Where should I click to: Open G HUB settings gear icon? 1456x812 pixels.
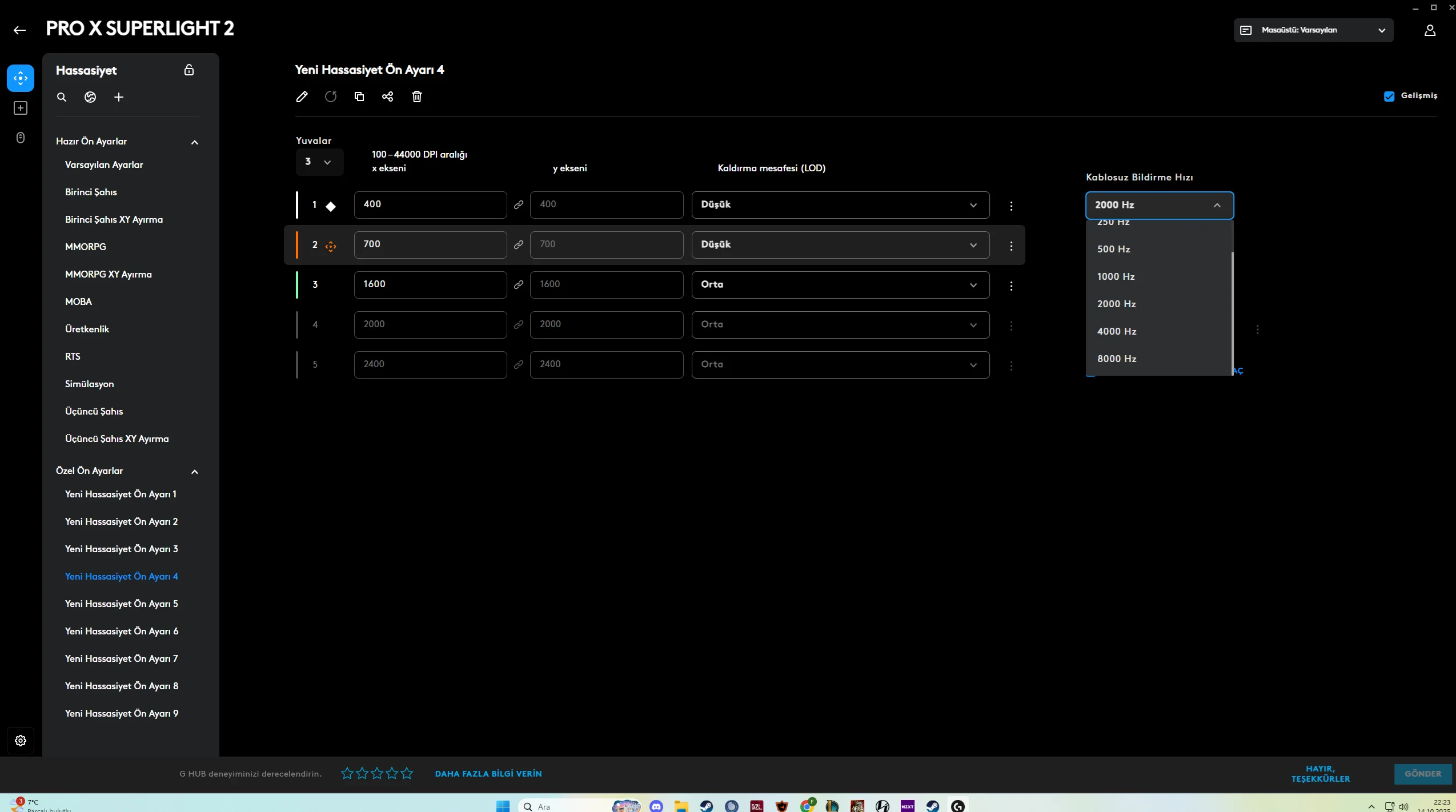pyautogui.click(x=21, y=741)
